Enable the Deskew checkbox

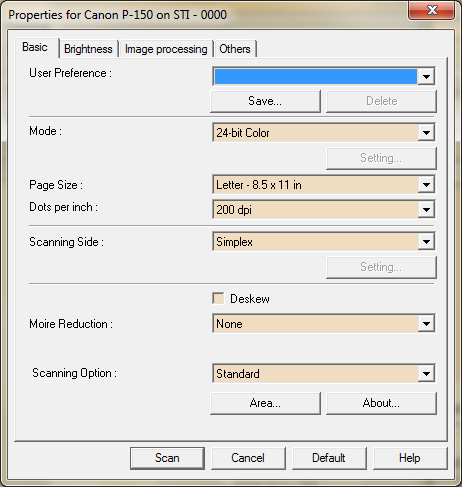(218, 298)
